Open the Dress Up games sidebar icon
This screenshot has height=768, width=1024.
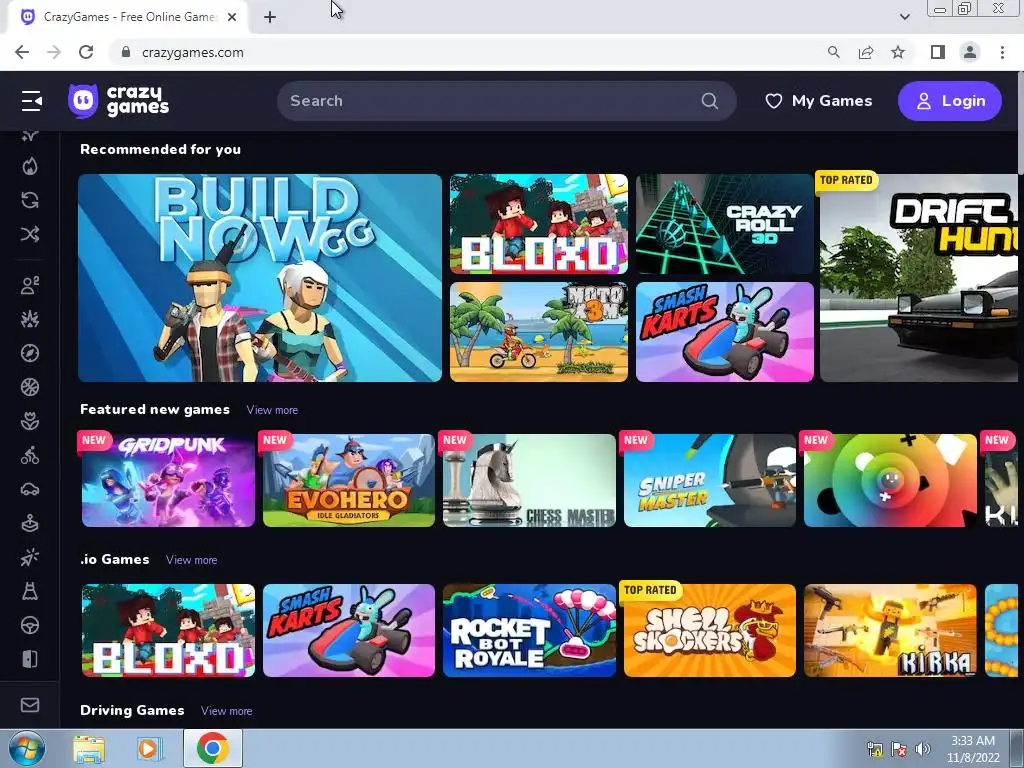[x=30, y=591]
